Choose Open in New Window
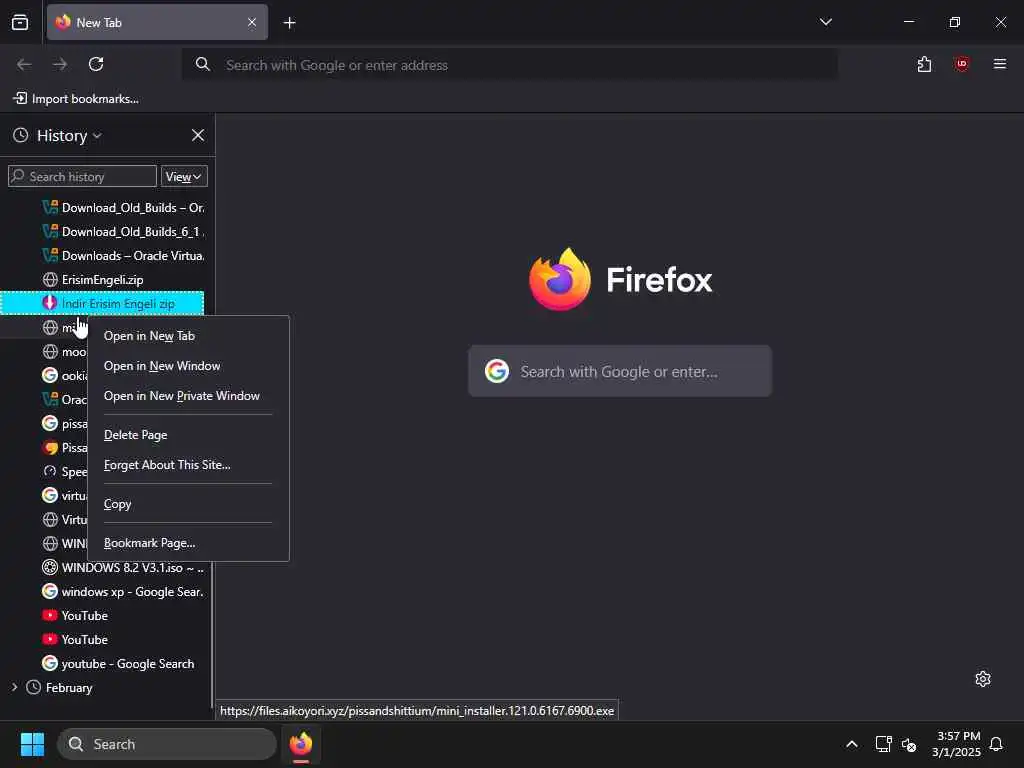Image resolution: width=1024 pixels, height=768 pixels. tap(188, 366)
